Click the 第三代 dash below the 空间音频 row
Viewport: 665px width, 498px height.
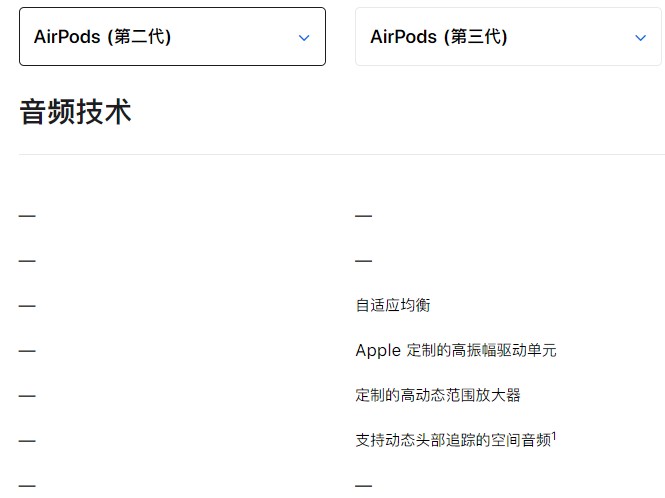[x=363, y=486]
